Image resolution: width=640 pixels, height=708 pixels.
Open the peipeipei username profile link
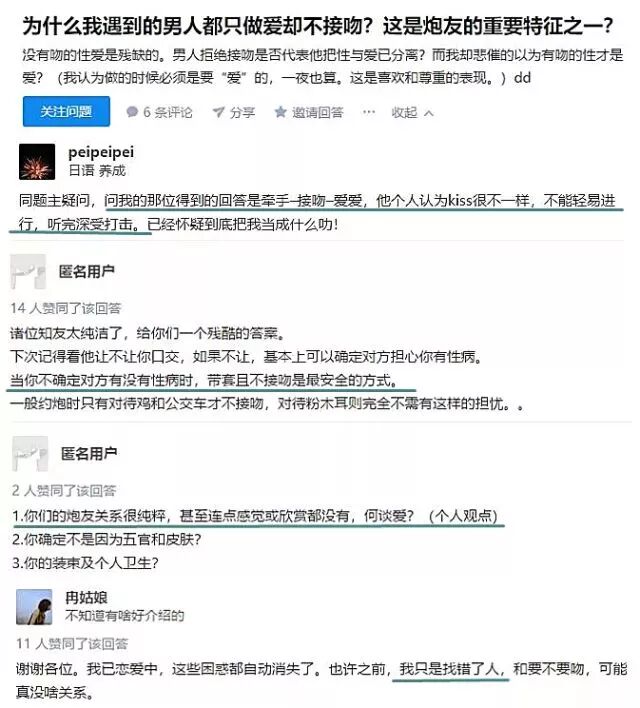pos(101,152)
